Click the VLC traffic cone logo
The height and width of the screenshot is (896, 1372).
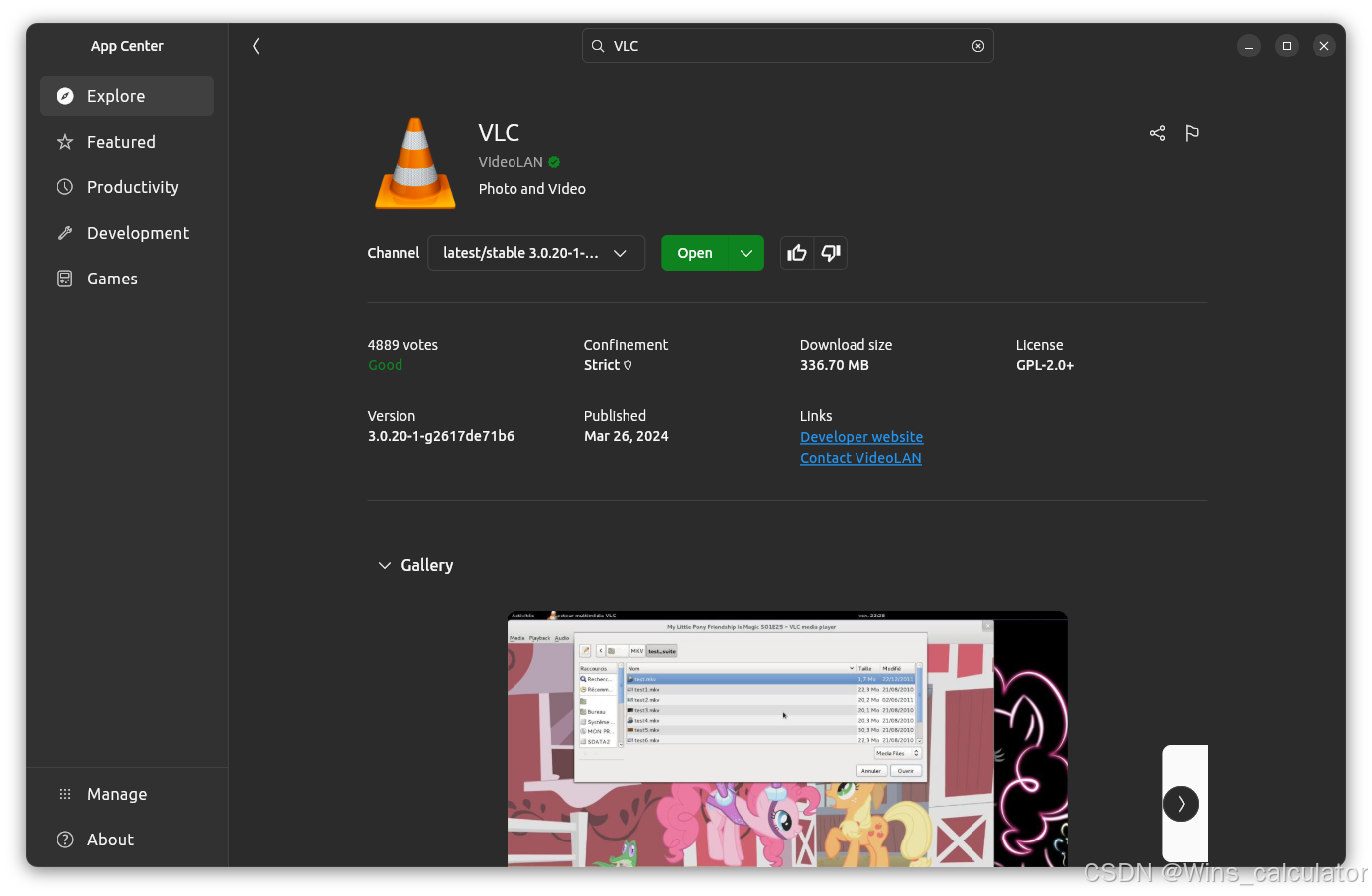415,163
